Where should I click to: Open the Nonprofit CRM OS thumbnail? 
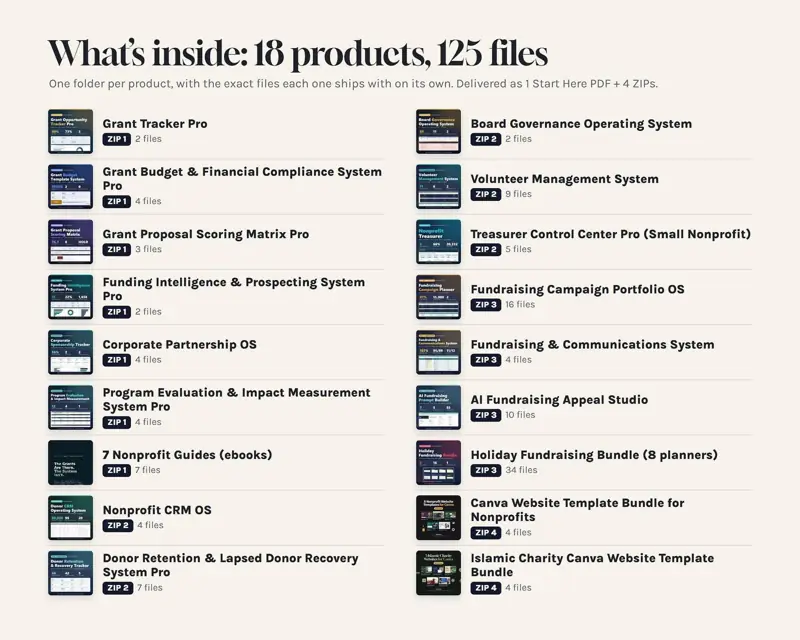70,518
